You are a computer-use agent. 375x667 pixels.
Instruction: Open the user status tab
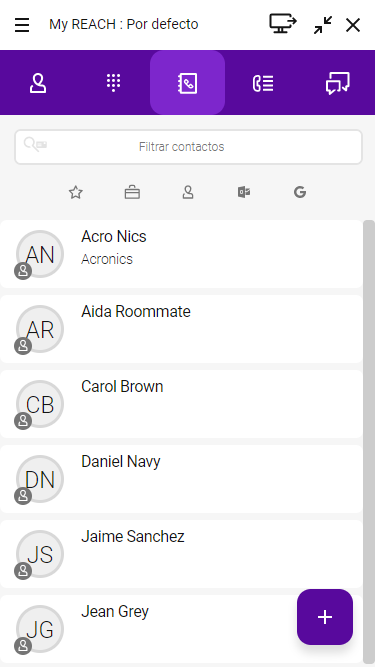point(38,83)
